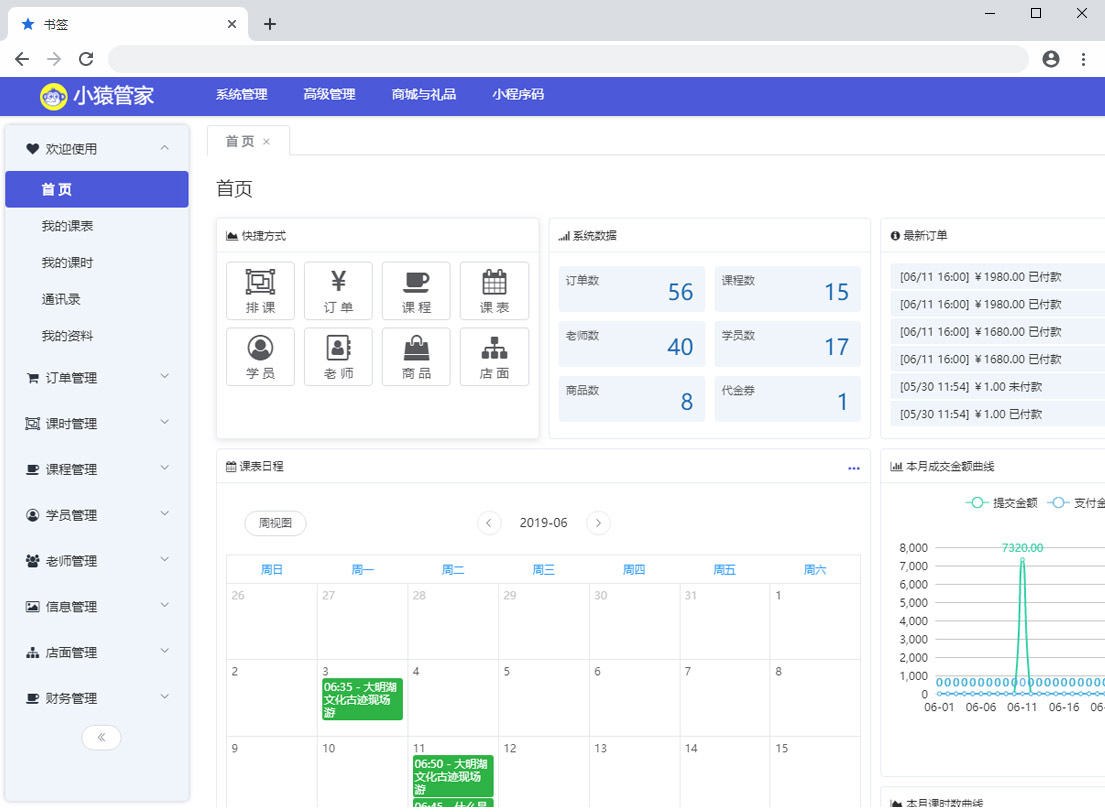Viewport: 1105px width, 812px height.
Task: Click the 商品数 8 data card
Action: (x=631, y=399)
